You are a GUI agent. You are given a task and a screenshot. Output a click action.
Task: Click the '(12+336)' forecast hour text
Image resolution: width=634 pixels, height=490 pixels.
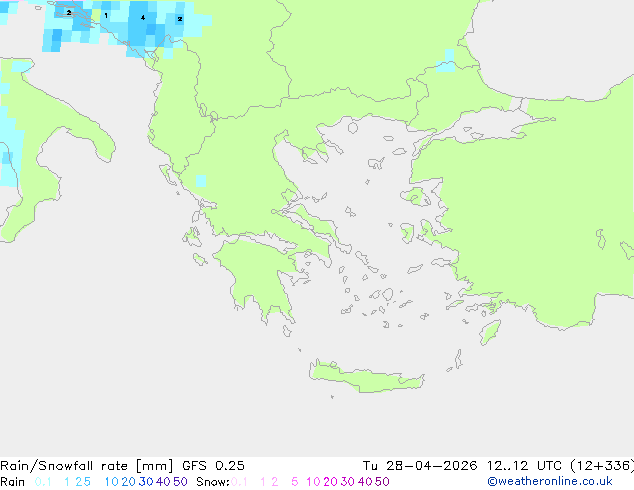pos(602,466)
